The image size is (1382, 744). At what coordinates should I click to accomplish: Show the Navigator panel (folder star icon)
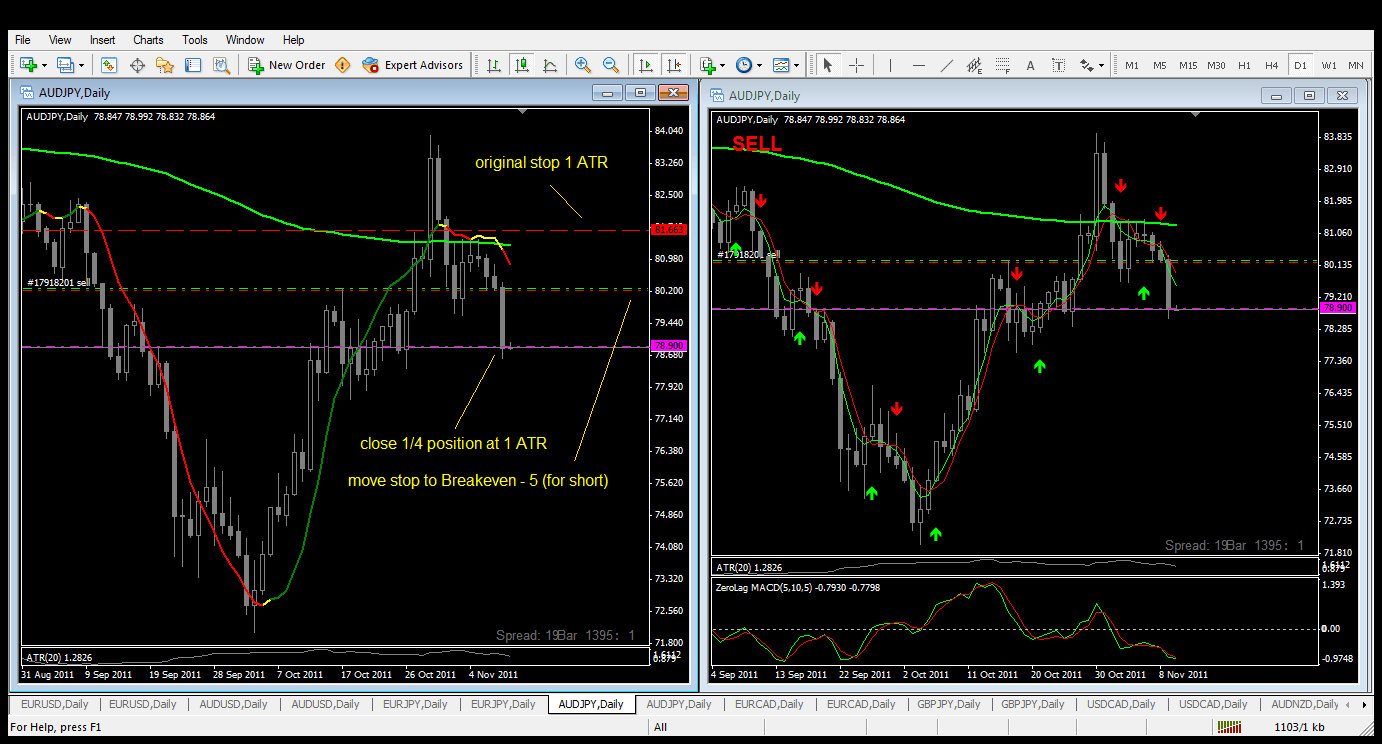165,65
